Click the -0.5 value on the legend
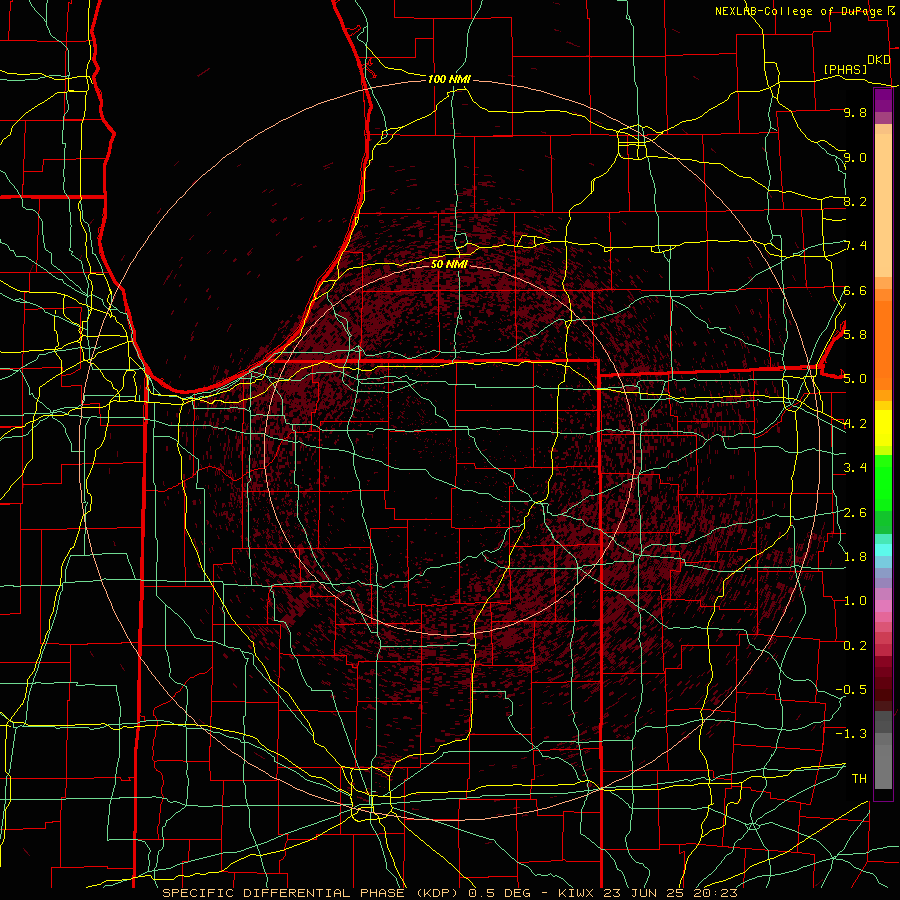Viewport: 900px width, 900px height. pyautogui.click(x=851, y=689)
